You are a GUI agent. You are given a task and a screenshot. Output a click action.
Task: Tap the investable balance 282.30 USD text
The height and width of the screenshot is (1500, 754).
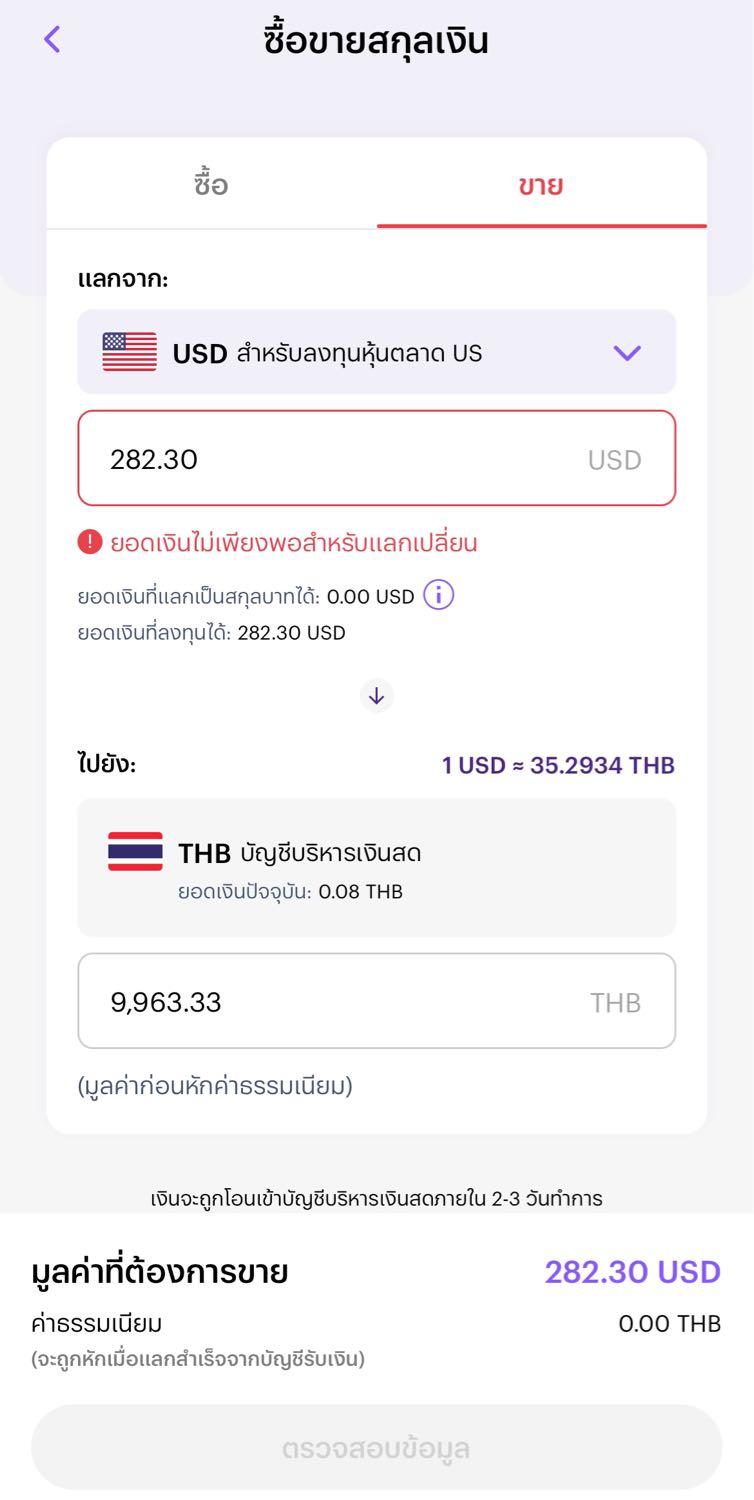(291, 633)
